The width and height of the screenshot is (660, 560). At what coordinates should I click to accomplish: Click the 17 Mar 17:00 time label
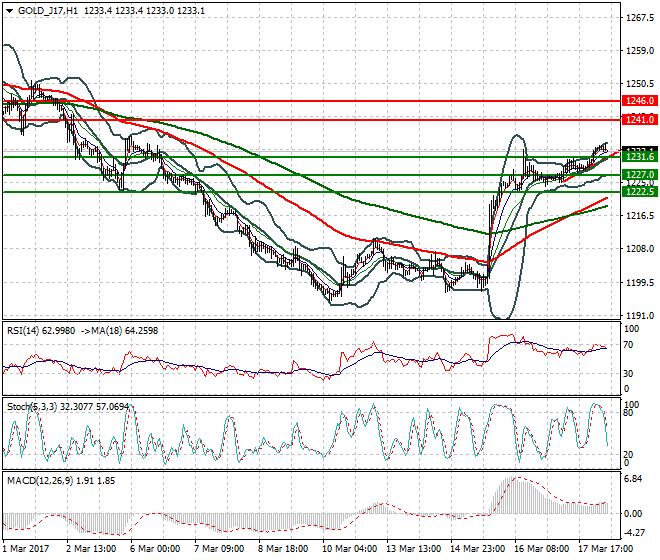(x=605, y=549)
